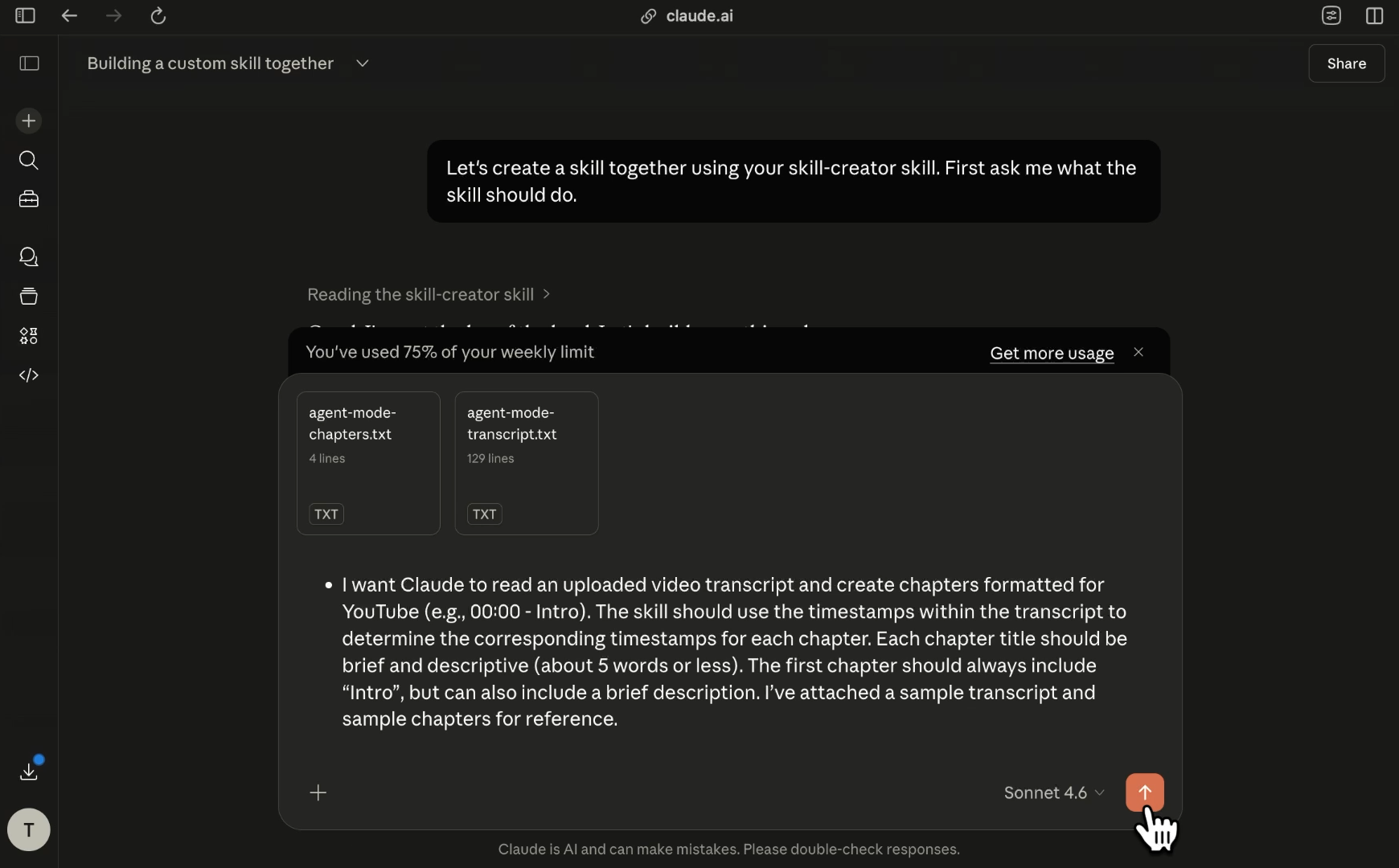Click the link icon beside claude.ai
The image size is (1399, 868).
648,16
